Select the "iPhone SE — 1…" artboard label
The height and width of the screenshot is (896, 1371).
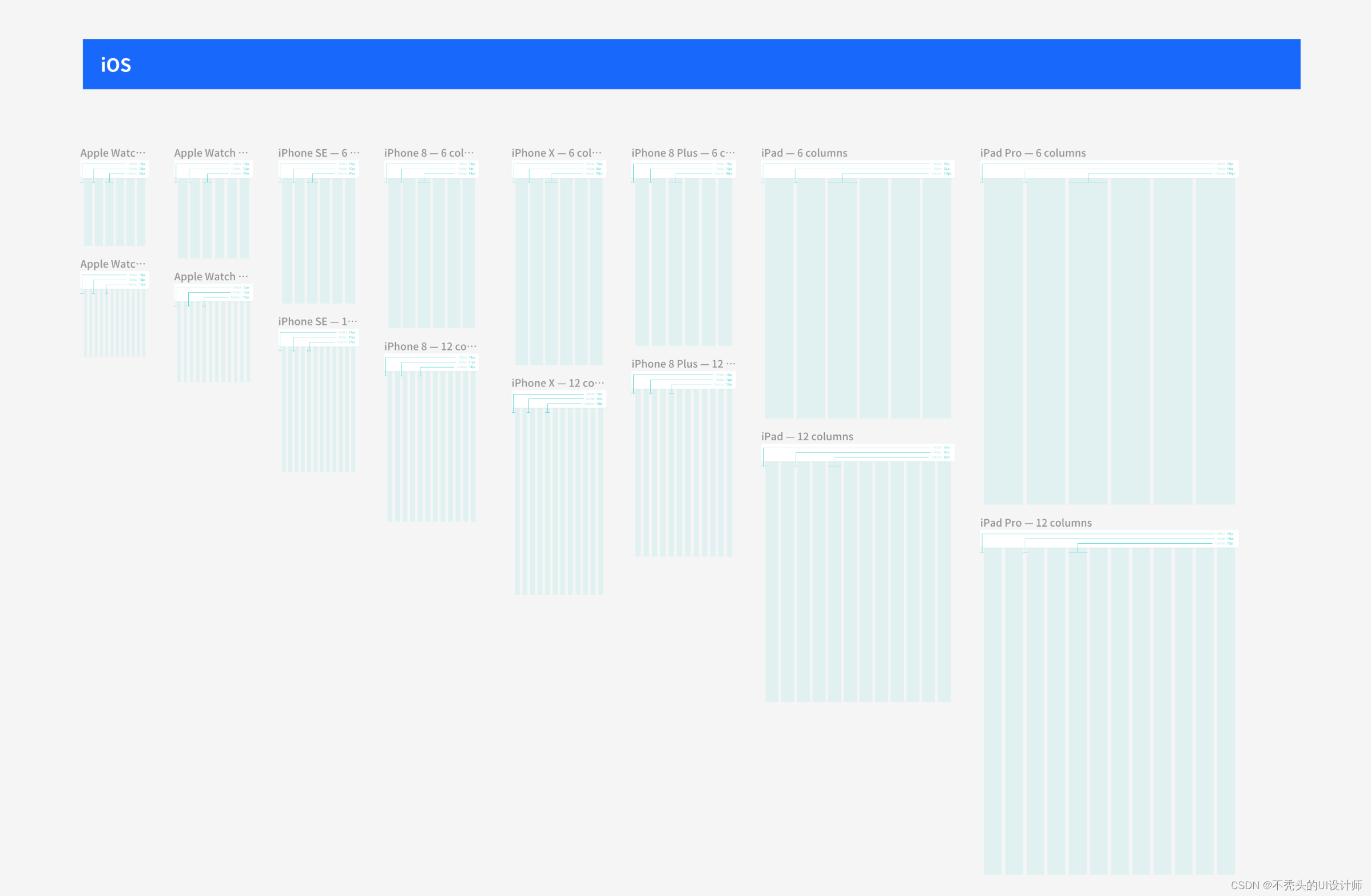(x=317, y=321)
